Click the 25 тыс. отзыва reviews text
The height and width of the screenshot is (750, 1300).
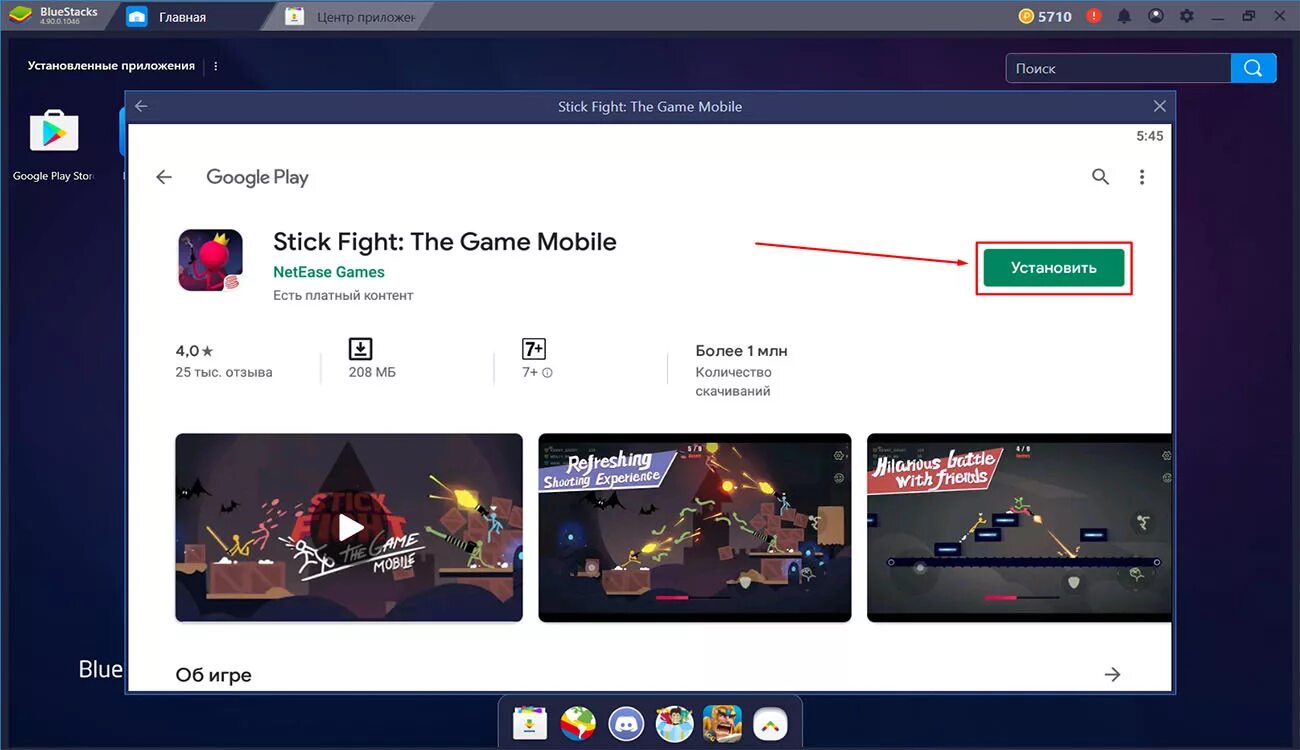coord(224,372)
